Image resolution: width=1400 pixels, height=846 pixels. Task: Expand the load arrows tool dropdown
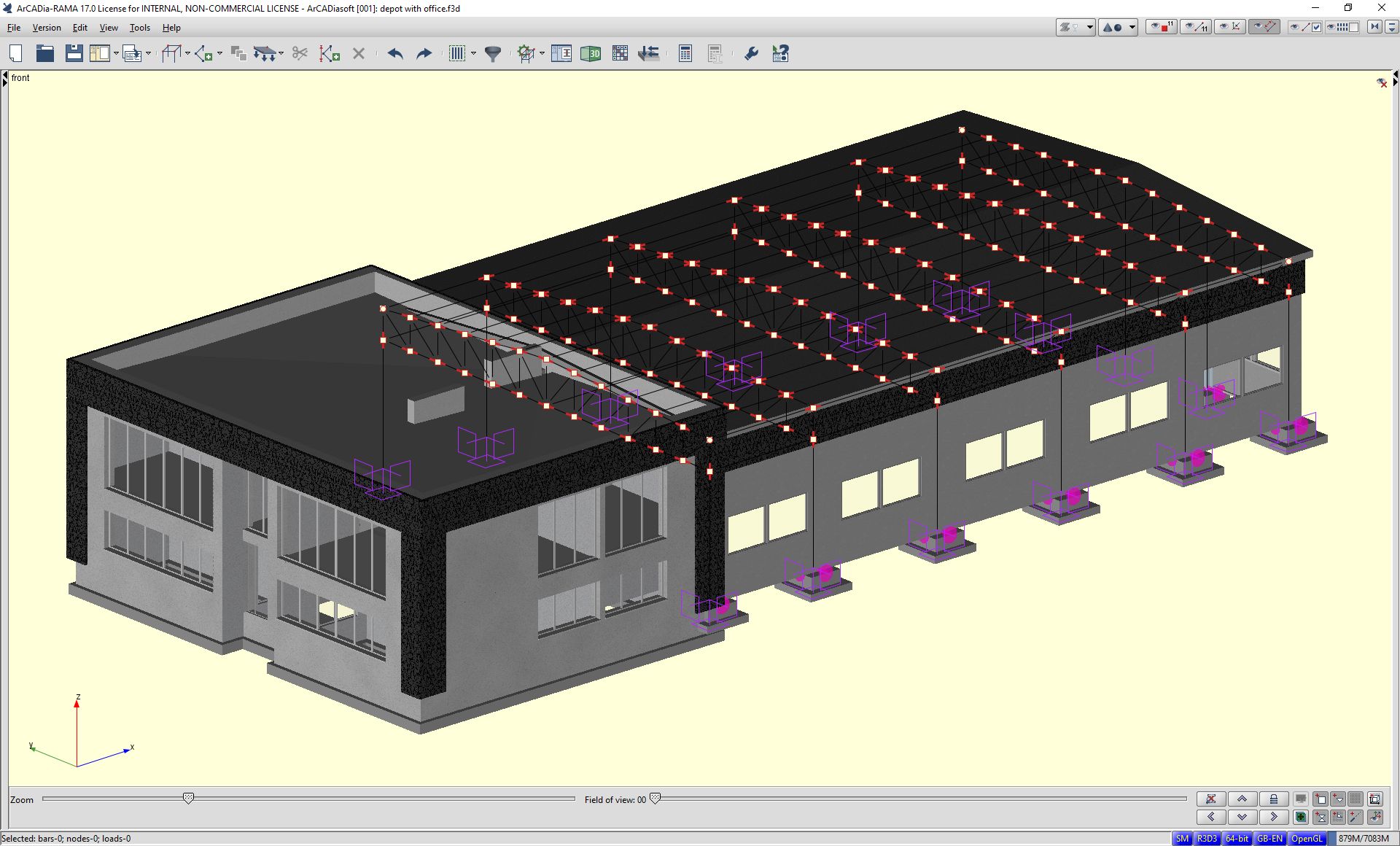(x=281, y=53)
